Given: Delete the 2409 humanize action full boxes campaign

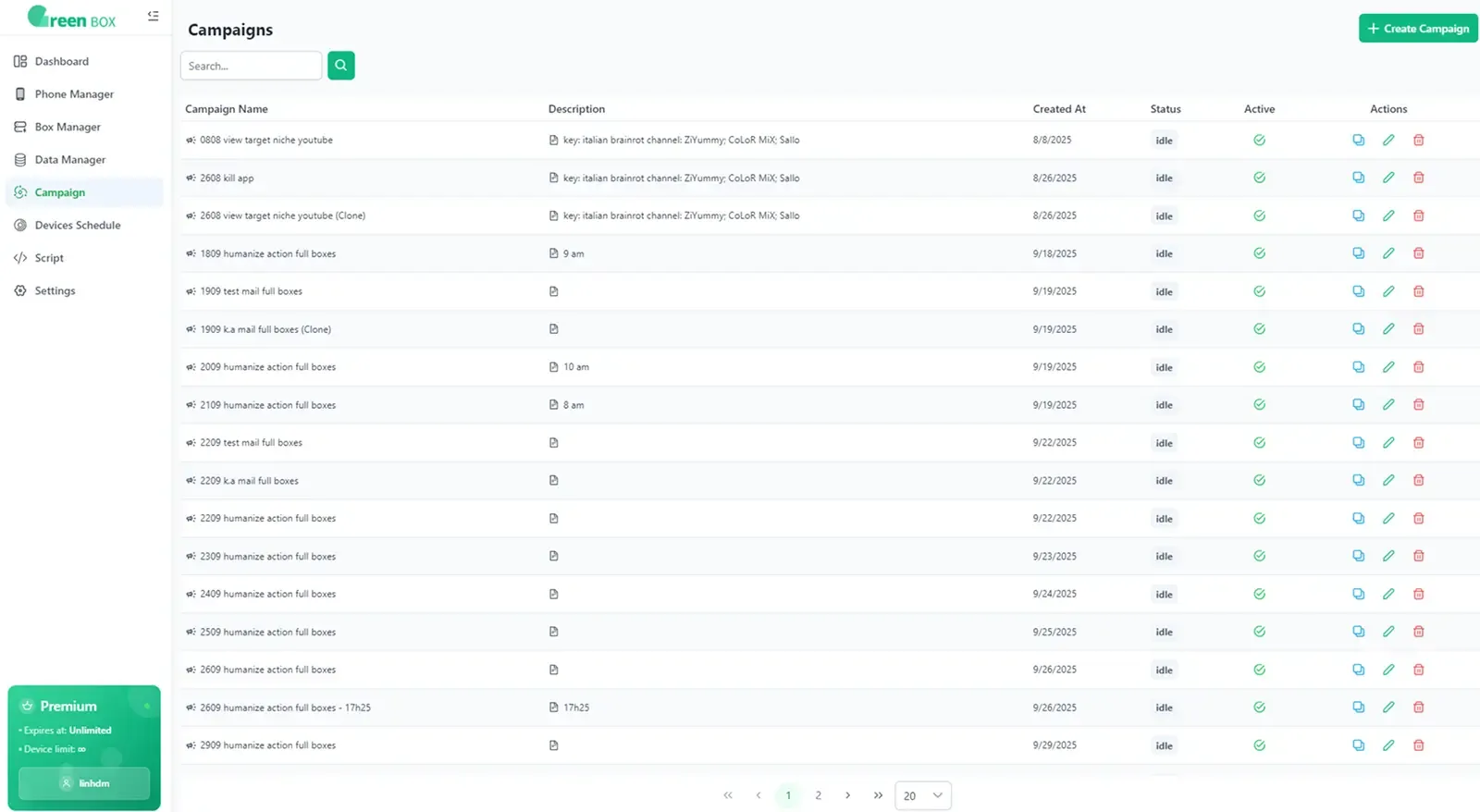Looking at the screenshot, I should tap(1418, 594).
